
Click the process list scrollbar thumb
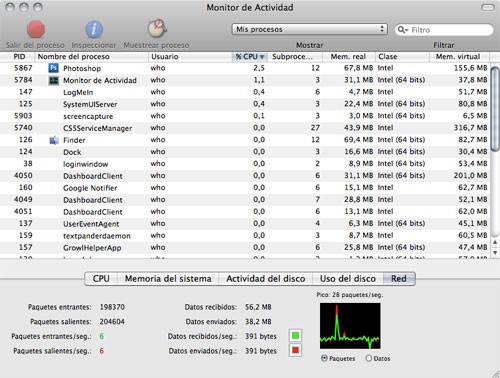coord(495,109)
